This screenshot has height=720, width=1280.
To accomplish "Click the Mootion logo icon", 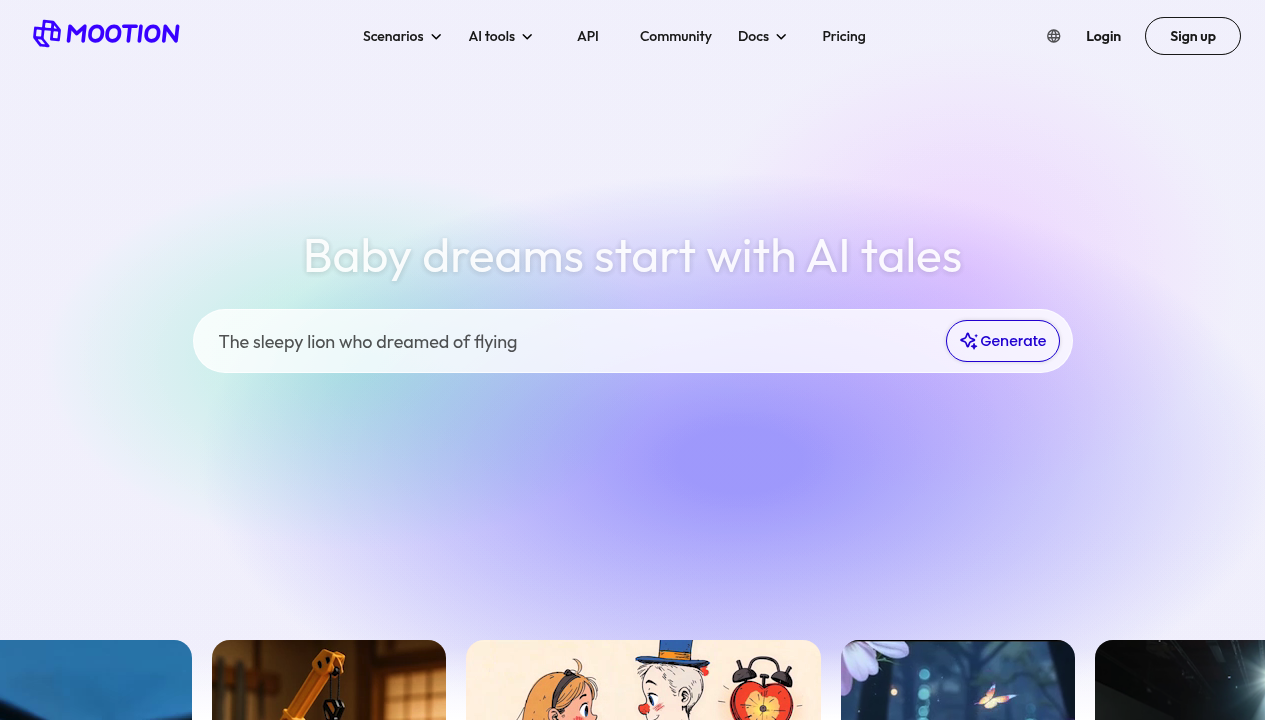I will 47,34.
